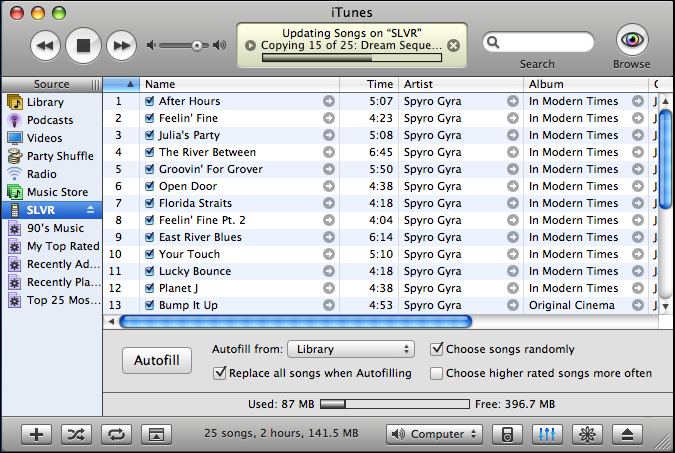Click the Autofill button
The height and width of the screenshot is (453, 675).
click(x=157, y=360)
